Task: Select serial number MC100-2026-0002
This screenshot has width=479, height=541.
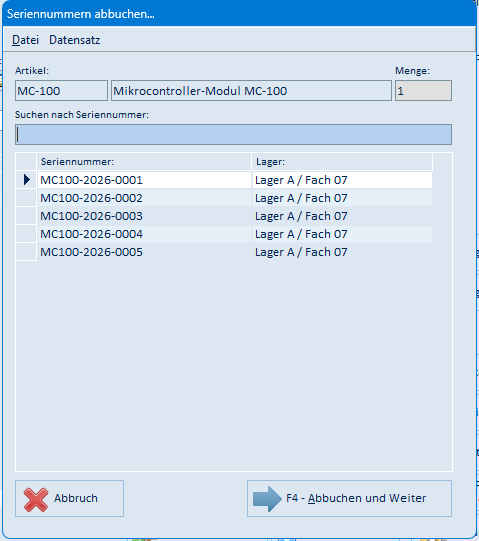Action: pos(144,198)
